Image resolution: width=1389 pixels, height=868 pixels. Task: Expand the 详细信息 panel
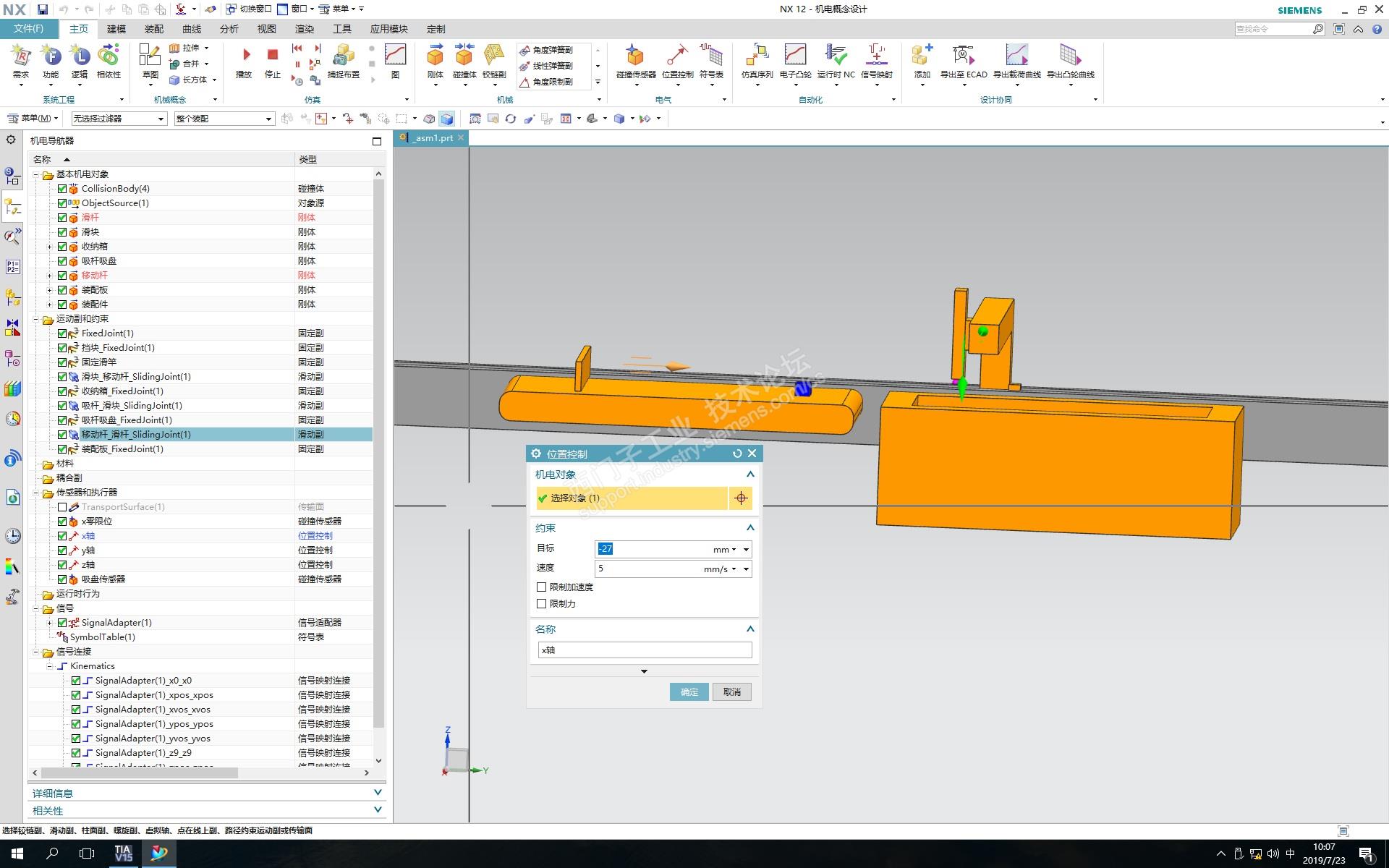click(377, 793)
